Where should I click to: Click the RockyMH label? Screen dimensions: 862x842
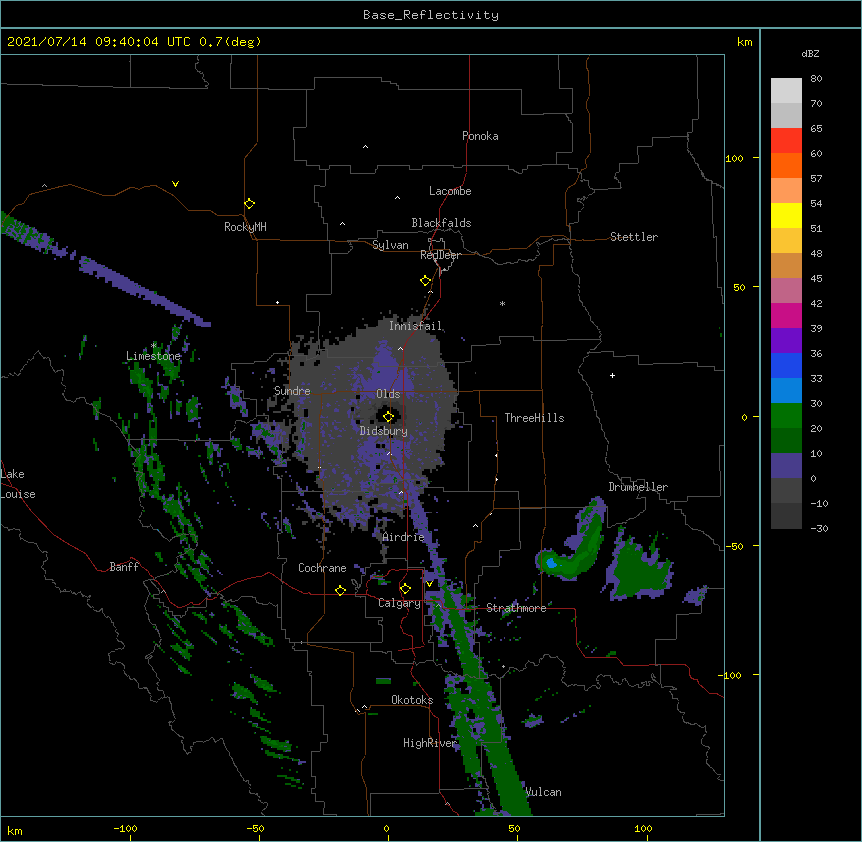[245, 226]
